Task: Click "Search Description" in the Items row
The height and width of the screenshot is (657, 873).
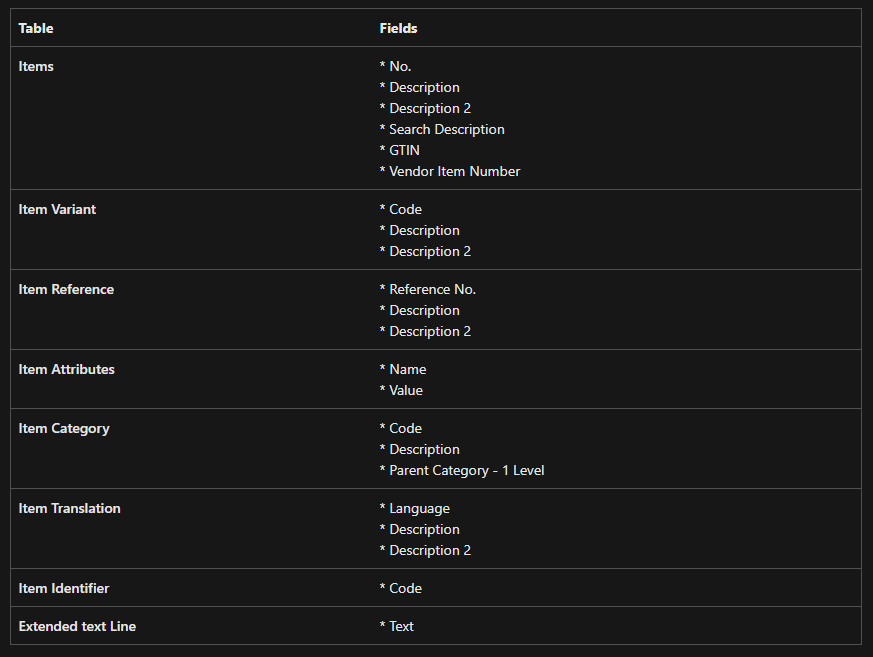Action: 446,129
